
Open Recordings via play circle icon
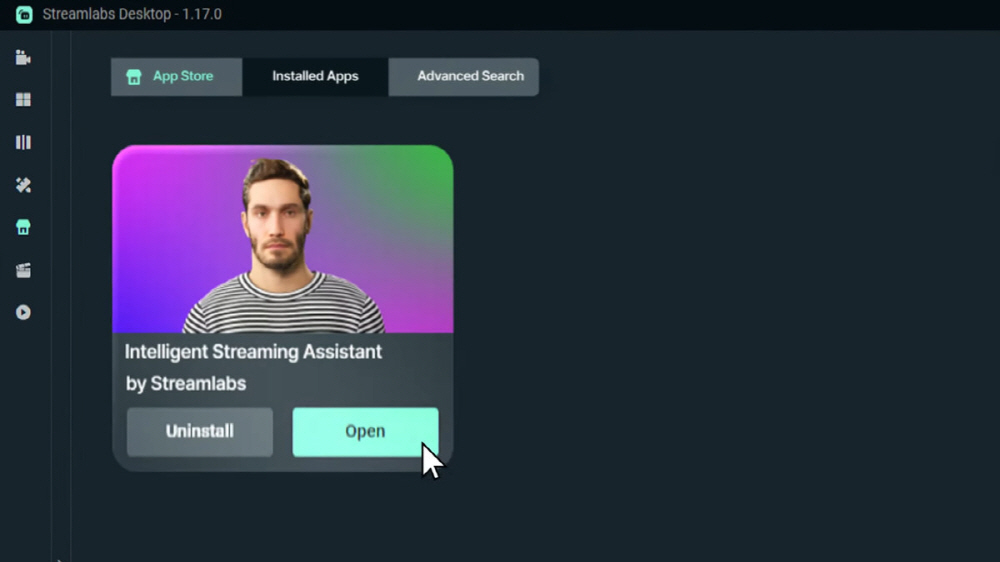pos(23,312)
